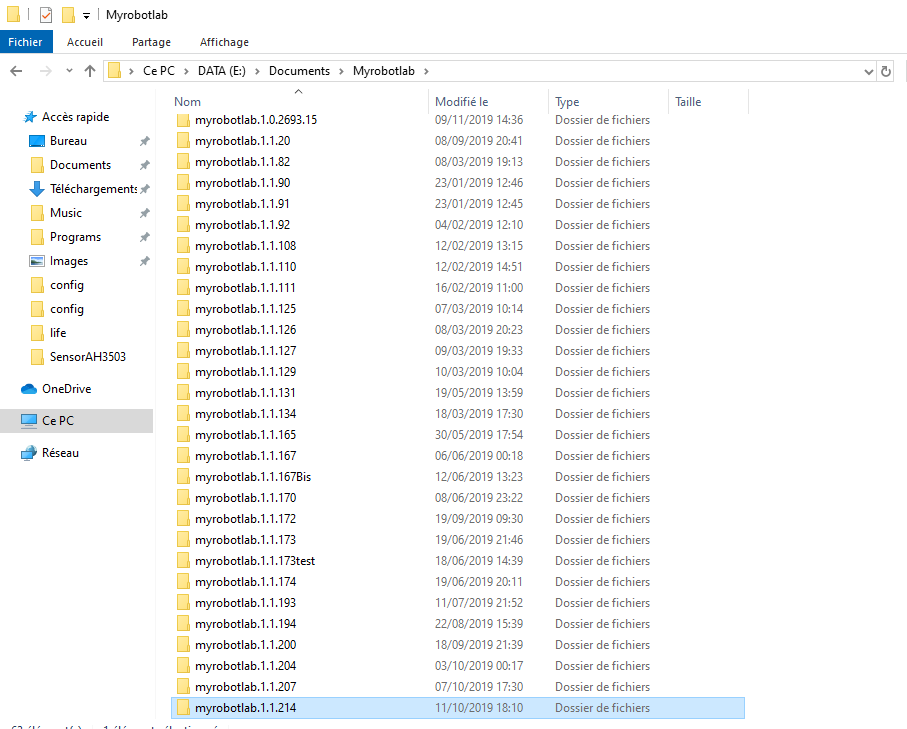The width and height of the screenshot is (907, 729).
Task: Select the Images library icon
Action: coord(36,261)
